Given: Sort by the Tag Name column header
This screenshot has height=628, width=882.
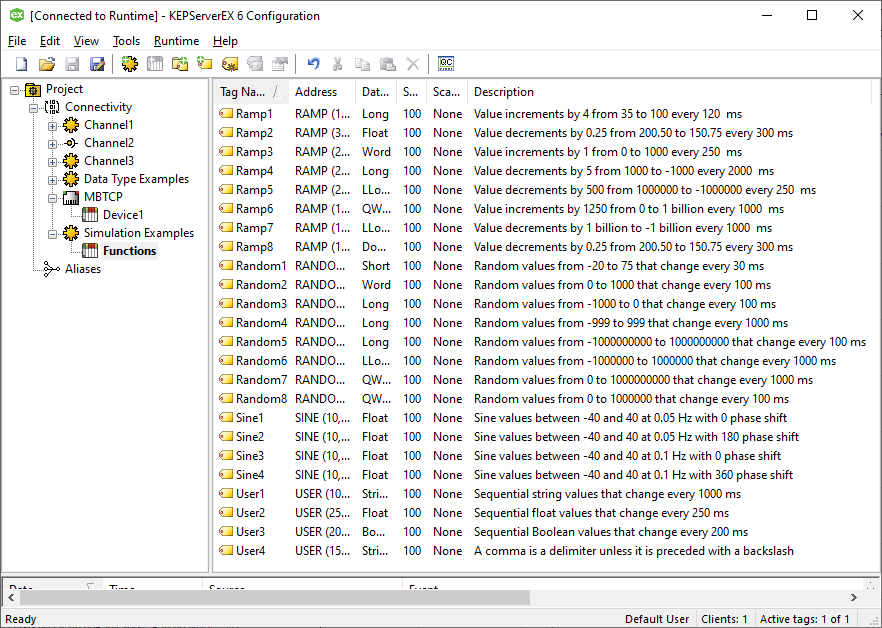Looking at the screenshot, I should (251, 92).
